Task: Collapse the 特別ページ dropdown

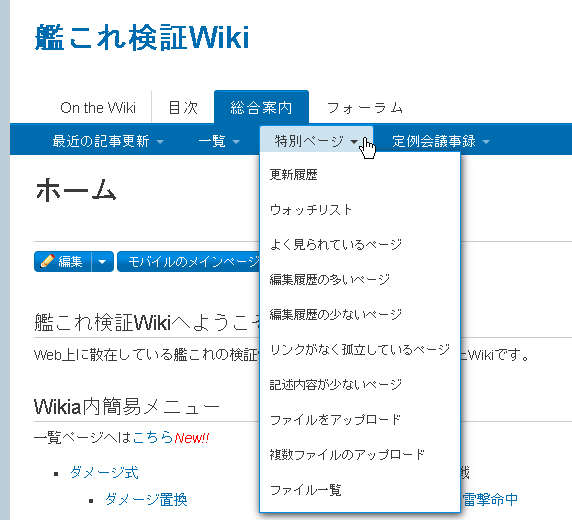Action: click(316, 140)
